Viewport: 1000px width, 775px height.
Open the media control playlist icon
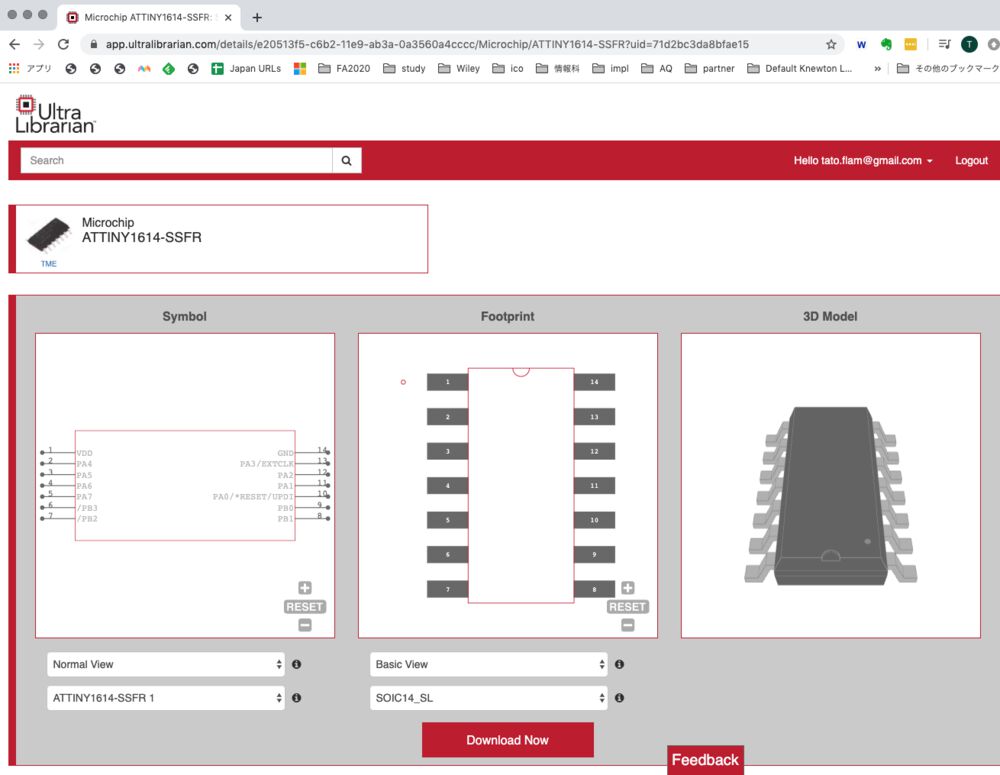coord(945,44)
